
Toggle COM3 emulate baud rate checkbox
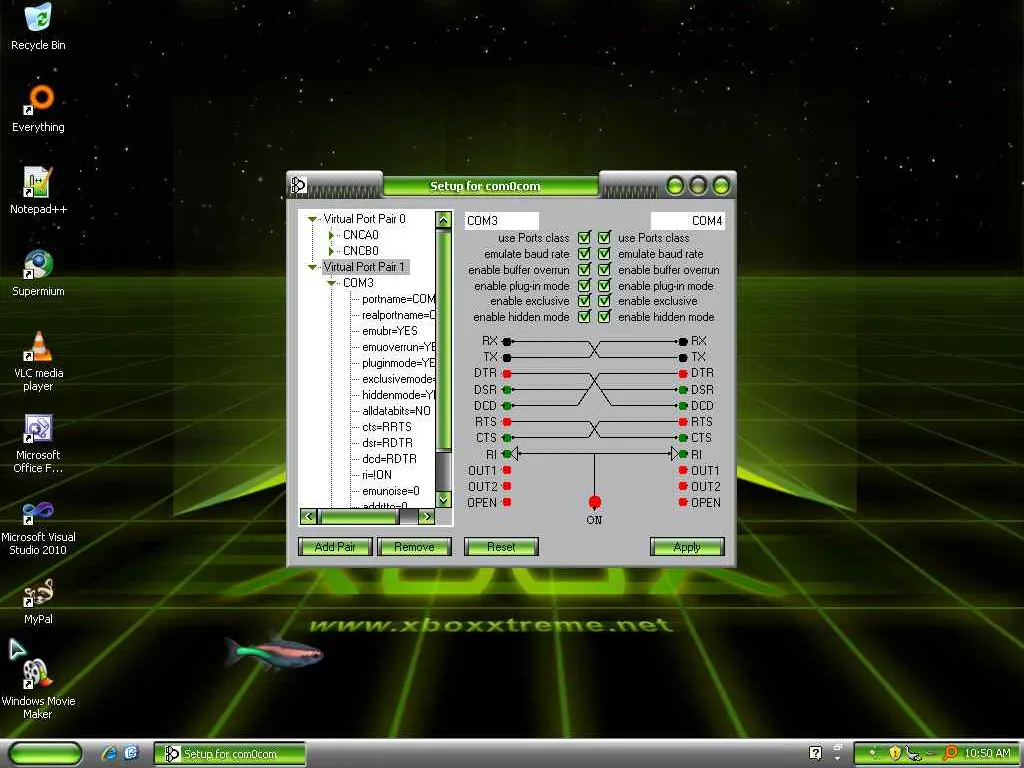[584, 253]
